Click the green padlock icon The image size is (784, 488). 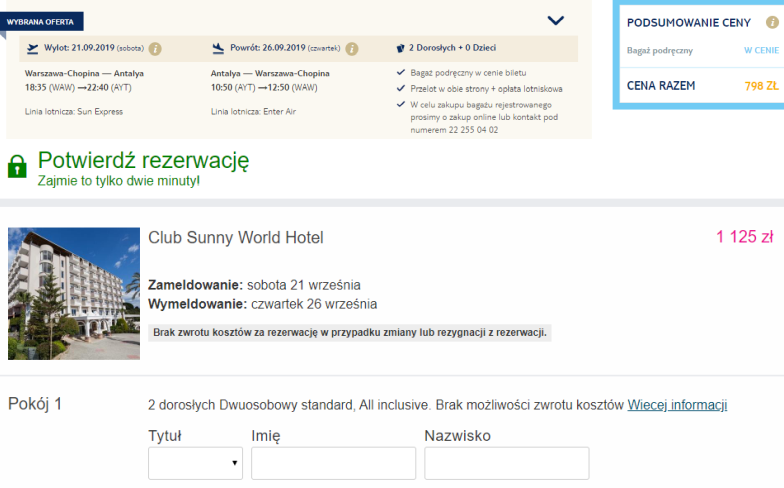(x=17, y=166)
